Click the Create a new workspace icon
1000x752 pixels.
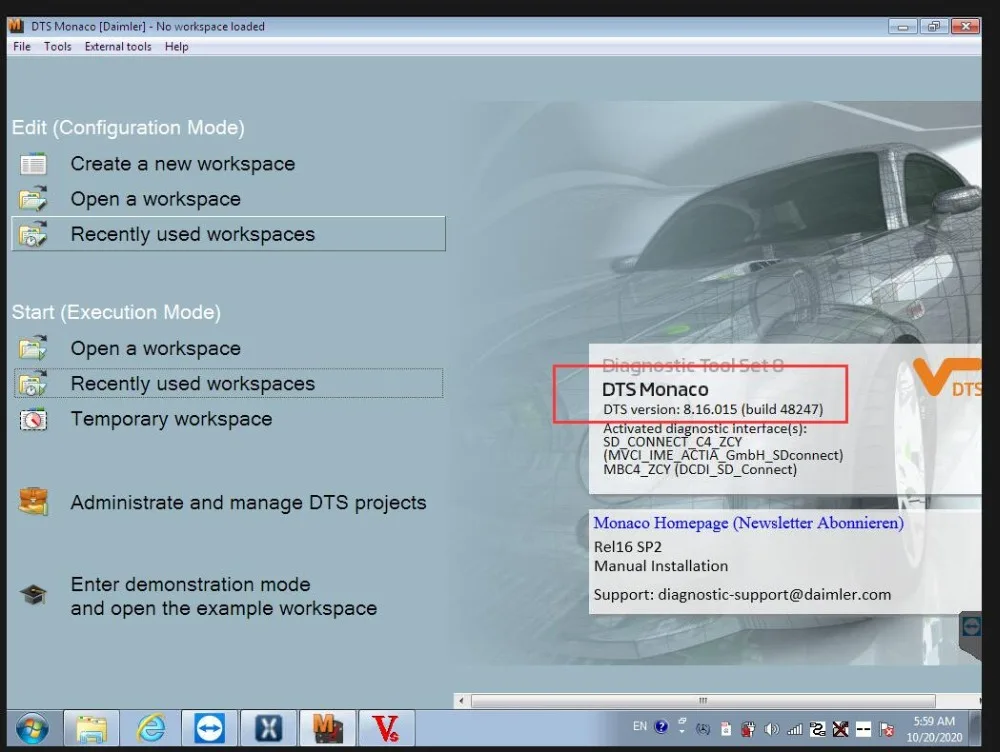point(33,164)
